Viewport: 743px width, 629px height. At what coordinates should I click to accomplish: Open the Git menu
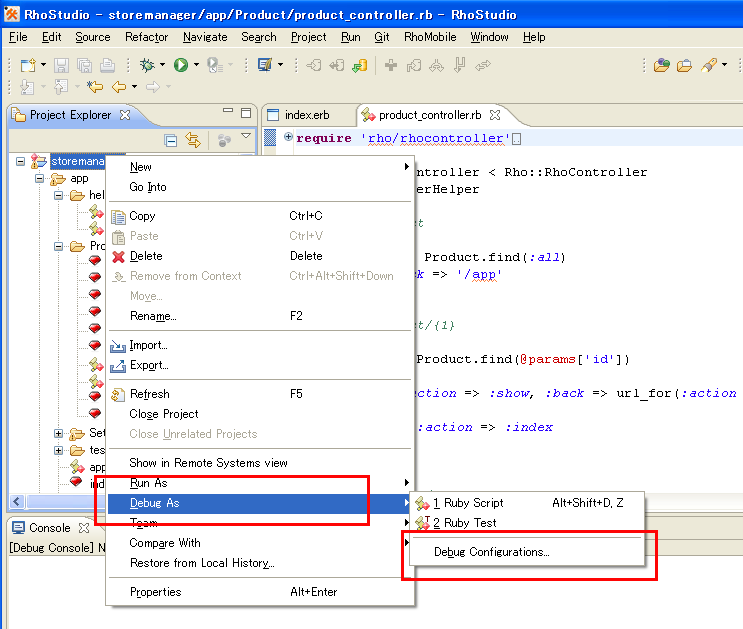[381, 37]
